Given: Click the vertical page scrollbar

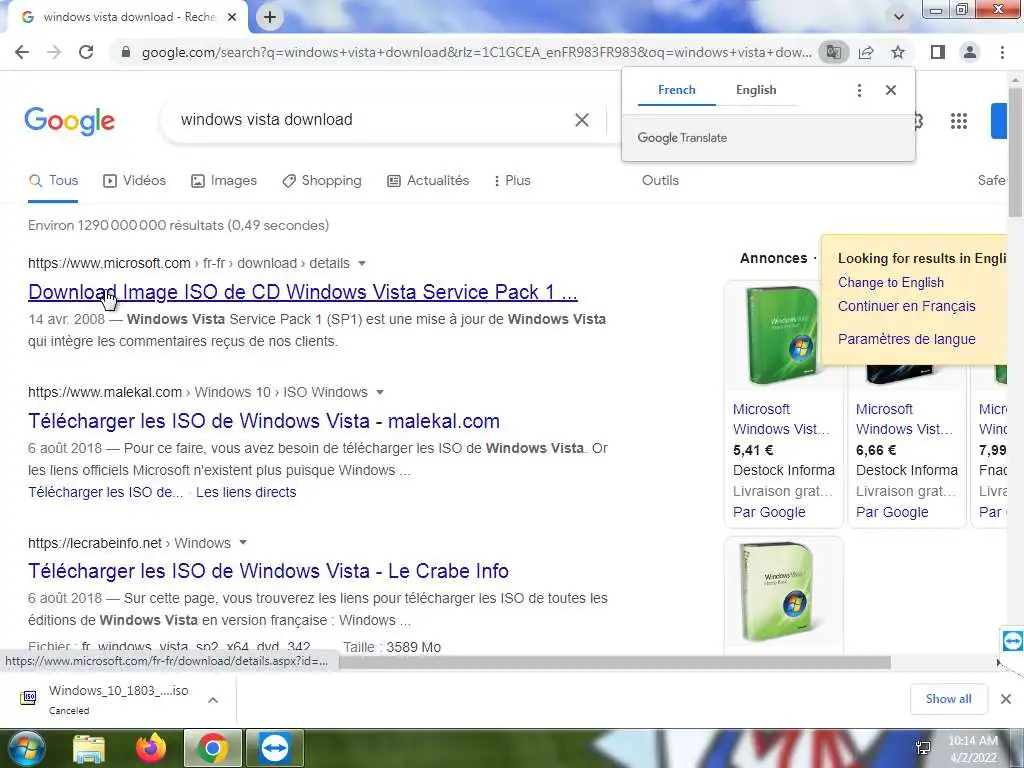Looking at the screenshot, I should (1016, 152).
